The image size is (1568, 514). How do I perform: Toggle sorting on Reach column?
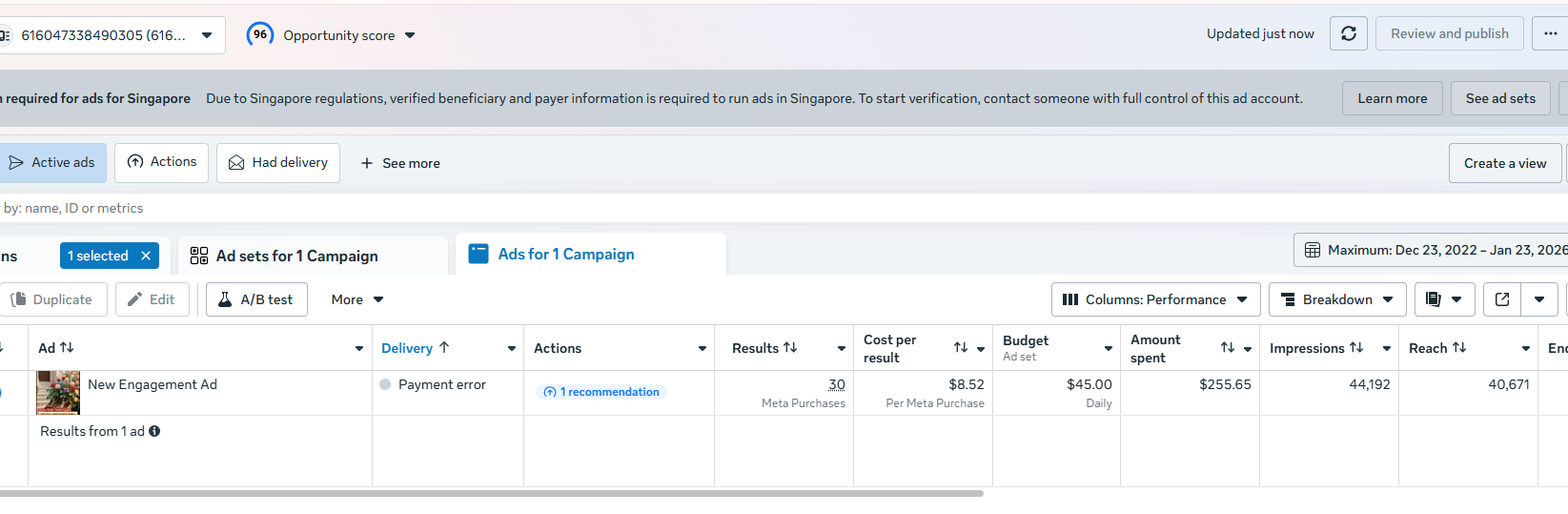(x=1459, y=348)
